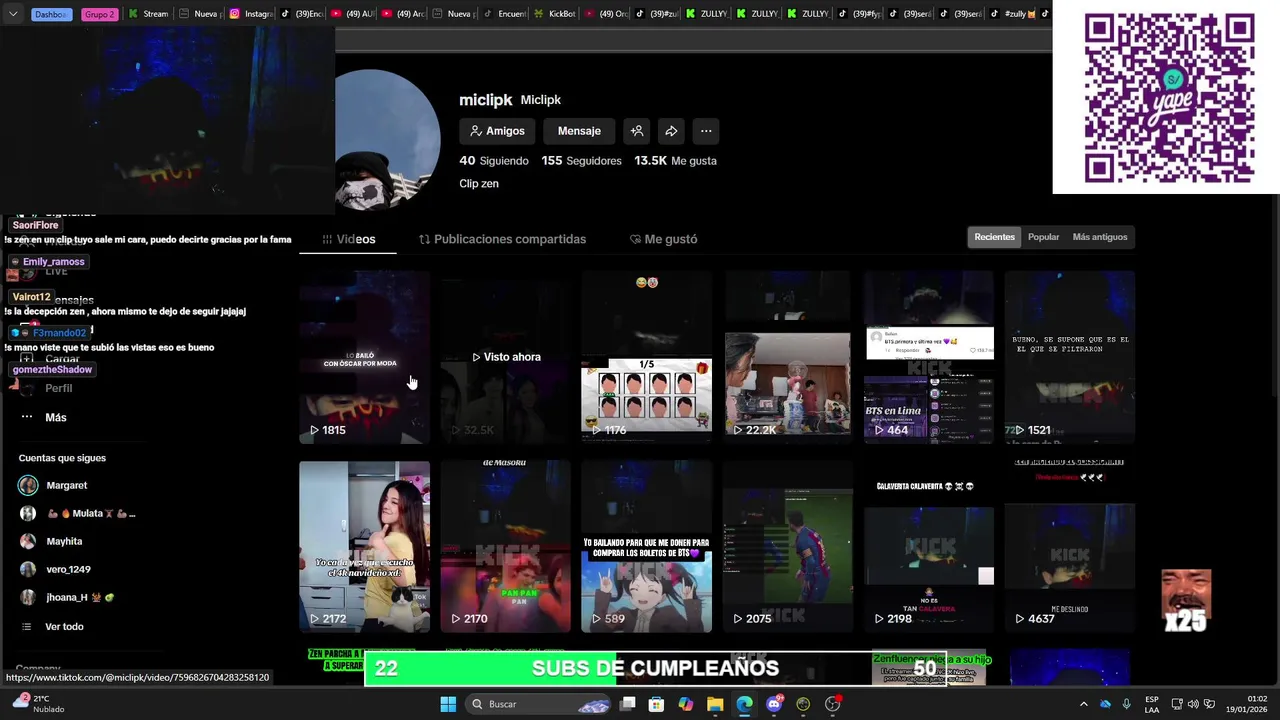Share the miclipk profile

click(671, 131)
